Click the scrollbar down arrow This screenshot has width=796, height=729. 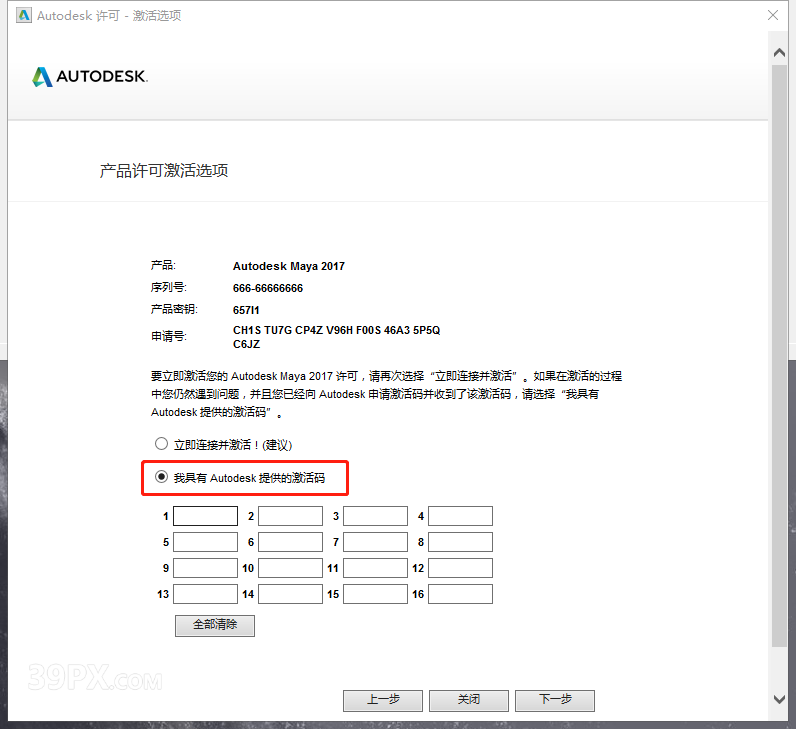point(779,699)
